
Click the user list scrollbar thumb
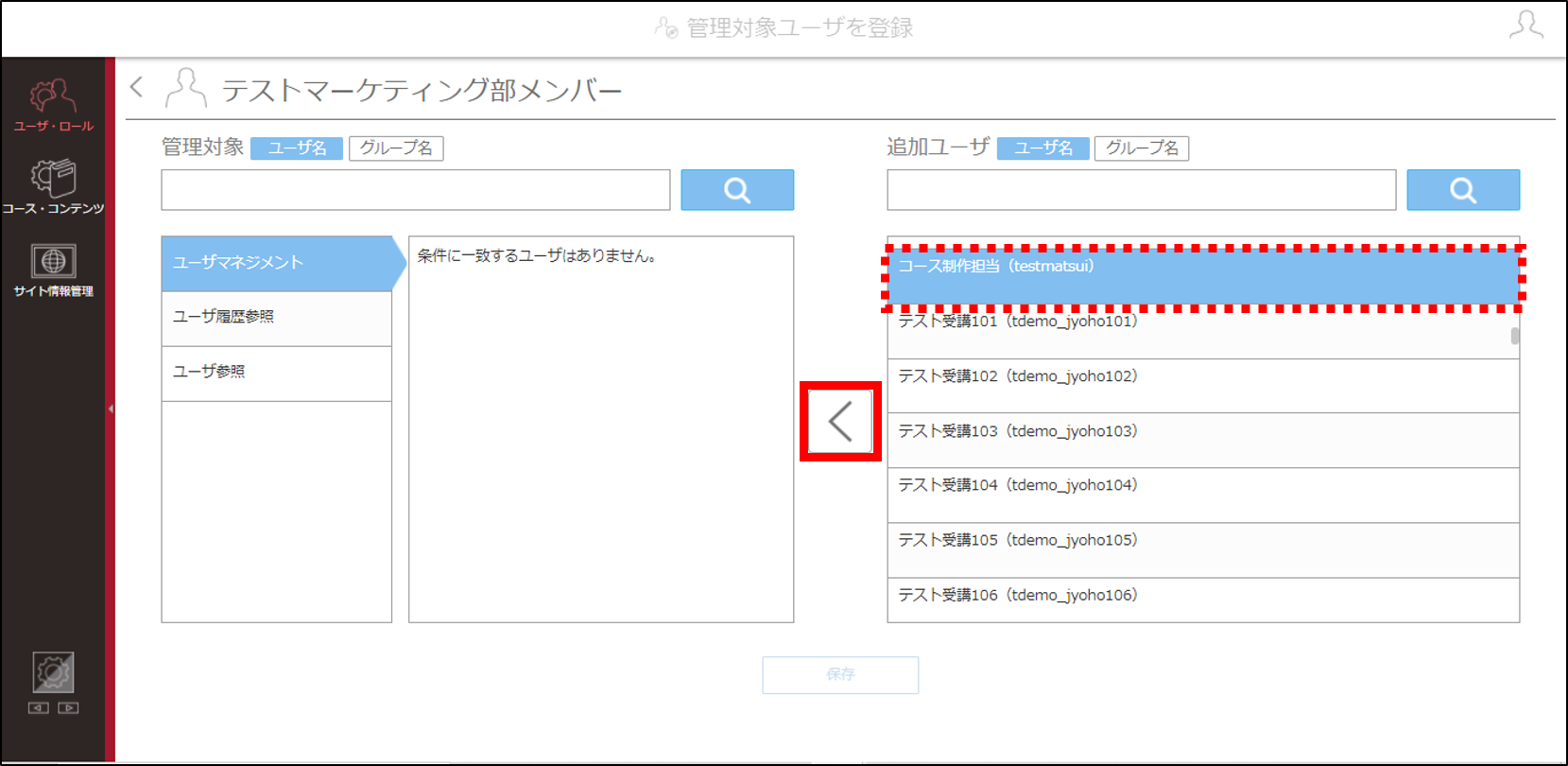(x=1515, y=336)
